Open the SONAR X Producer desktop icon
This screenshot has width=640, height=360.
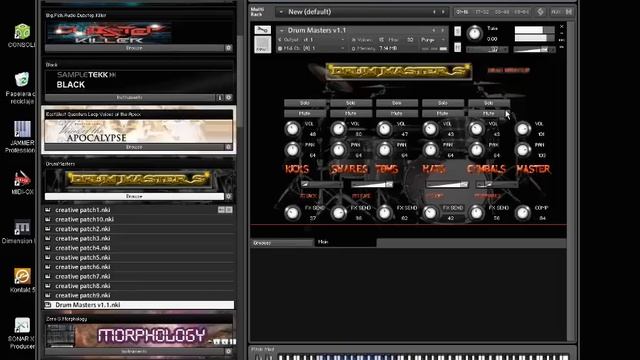(22, 333)
